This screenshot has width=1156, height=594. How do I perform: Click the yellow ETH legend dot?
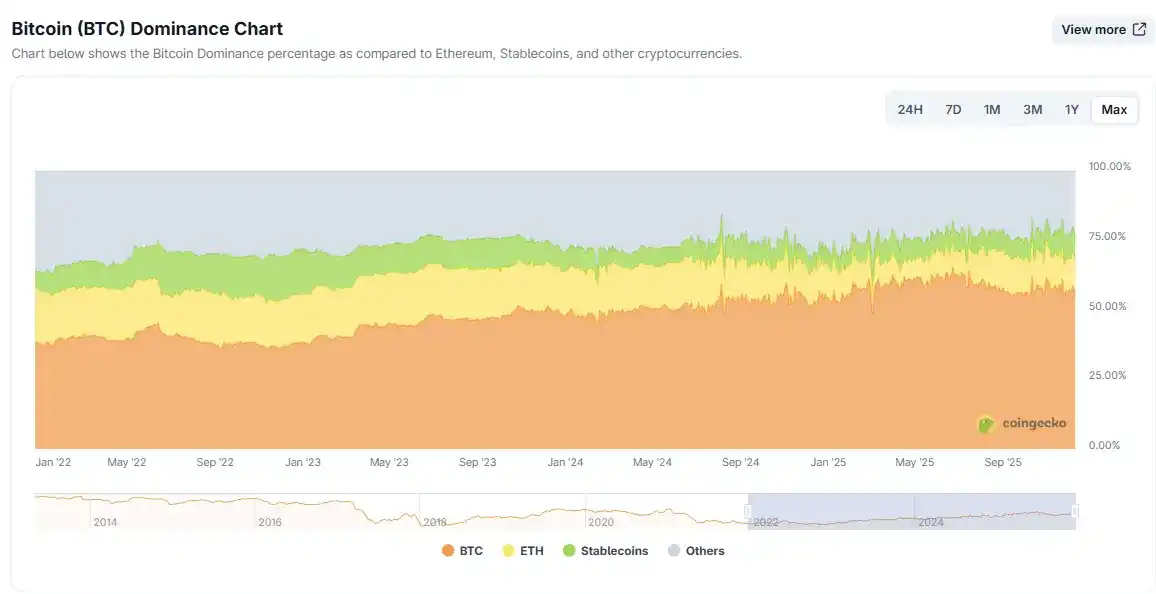click(x=507, y=550)
